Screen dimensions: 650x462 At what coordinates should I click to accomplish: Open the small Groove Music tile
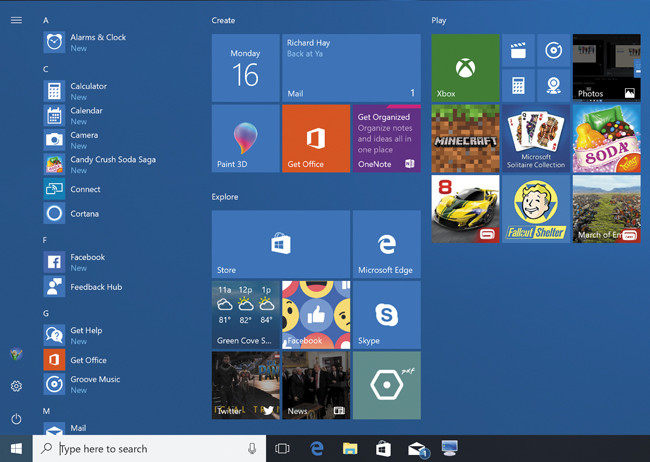coord(553,51)
